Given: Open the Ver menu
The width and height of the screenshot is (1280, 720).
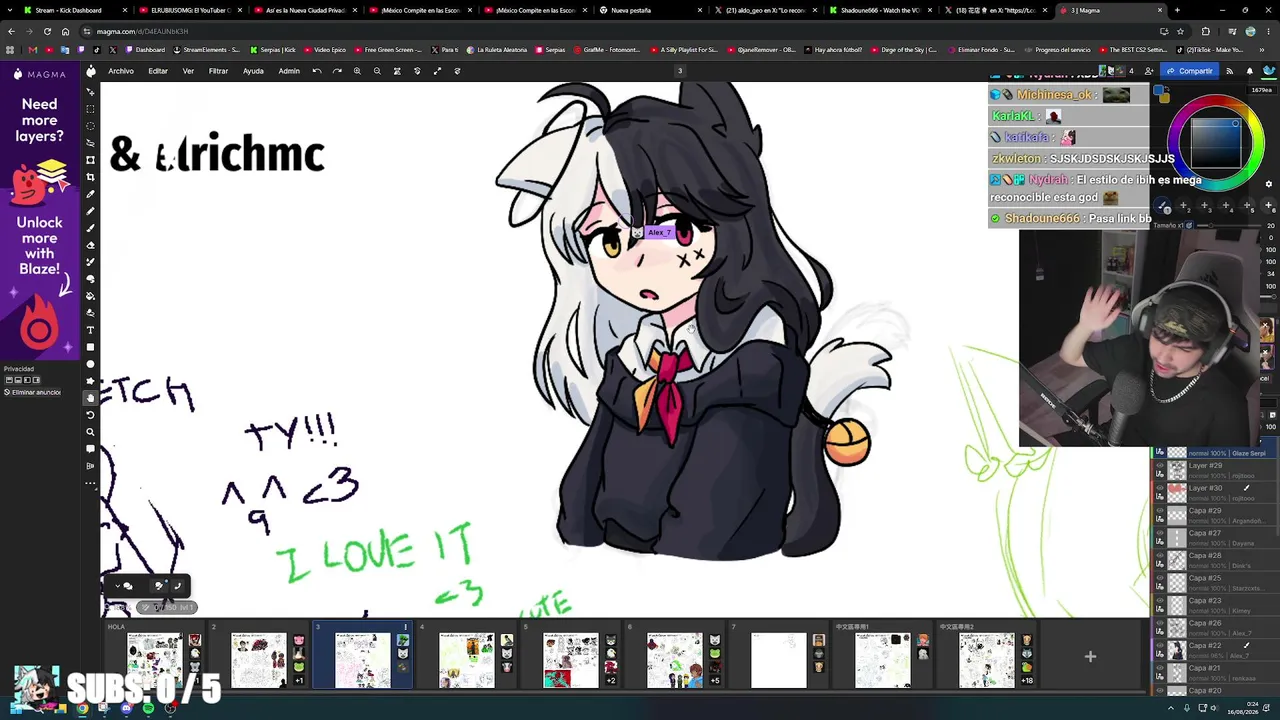Looking at the screenshot, I should click(x=188, y=71).
